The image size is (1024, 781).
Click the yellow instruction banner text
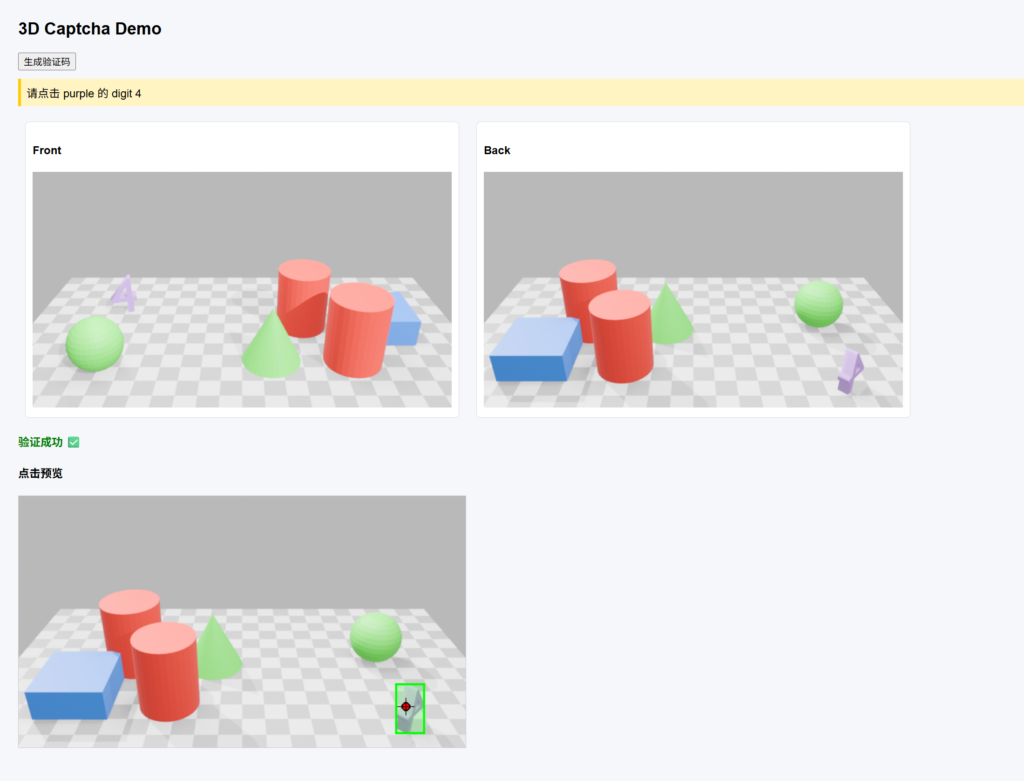84,93
